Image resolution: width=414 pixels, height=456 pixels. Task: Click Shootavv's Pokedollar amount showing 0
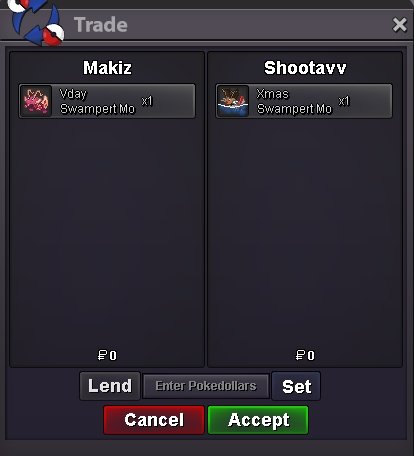pyautogui.click(x=305, y=355)
